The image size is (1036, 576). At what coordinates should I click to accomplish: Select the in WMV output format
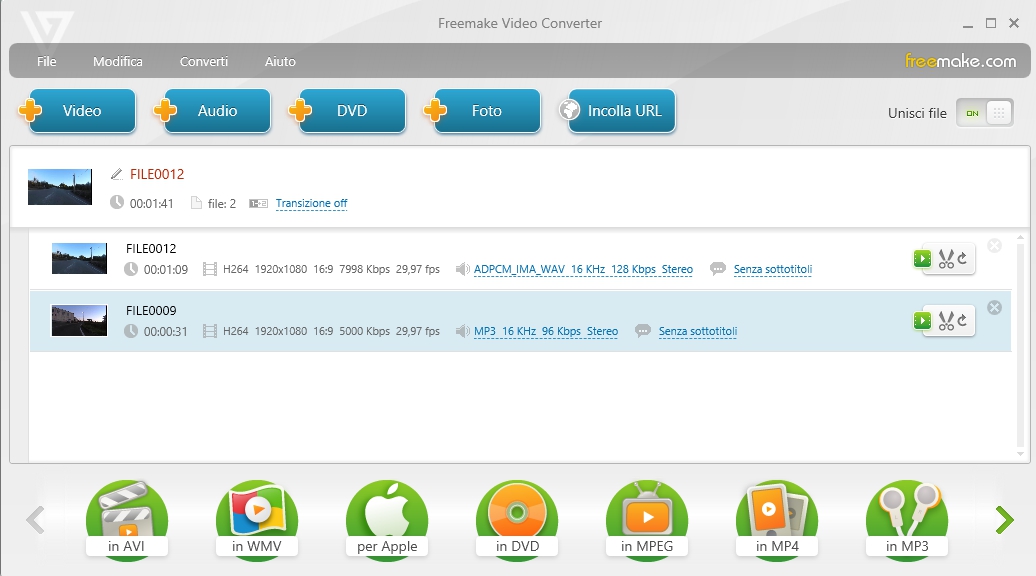(256, 520)
